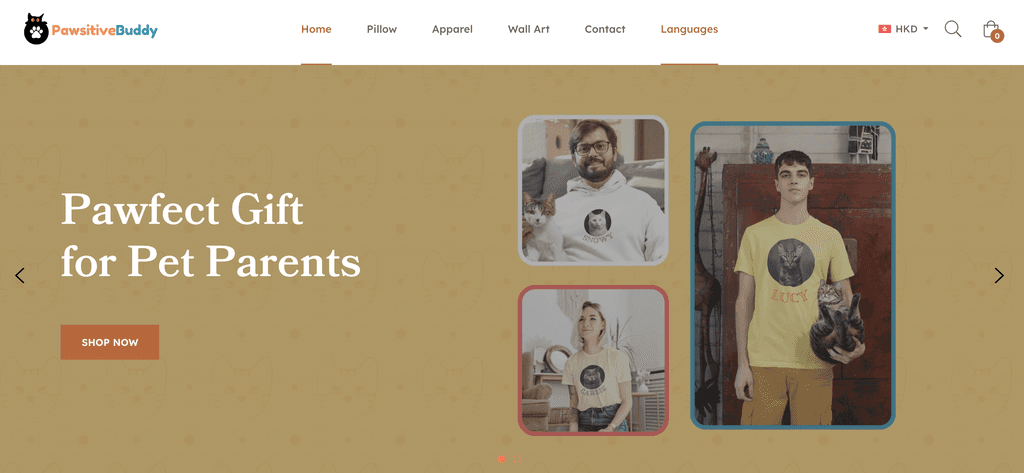
Task: Select the second carousel dot indicator
Action: [517, 459]
